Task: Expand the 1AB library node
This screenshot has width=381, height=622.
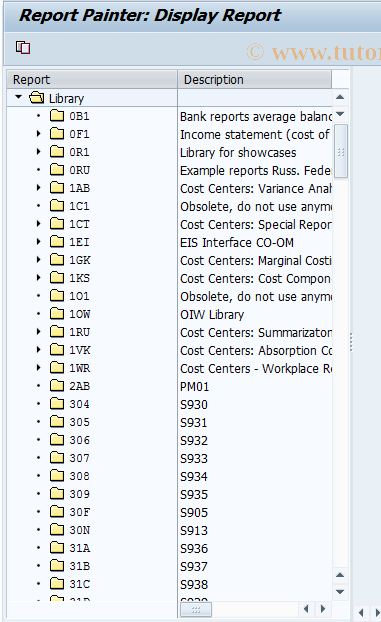Action: pos(38,188)
